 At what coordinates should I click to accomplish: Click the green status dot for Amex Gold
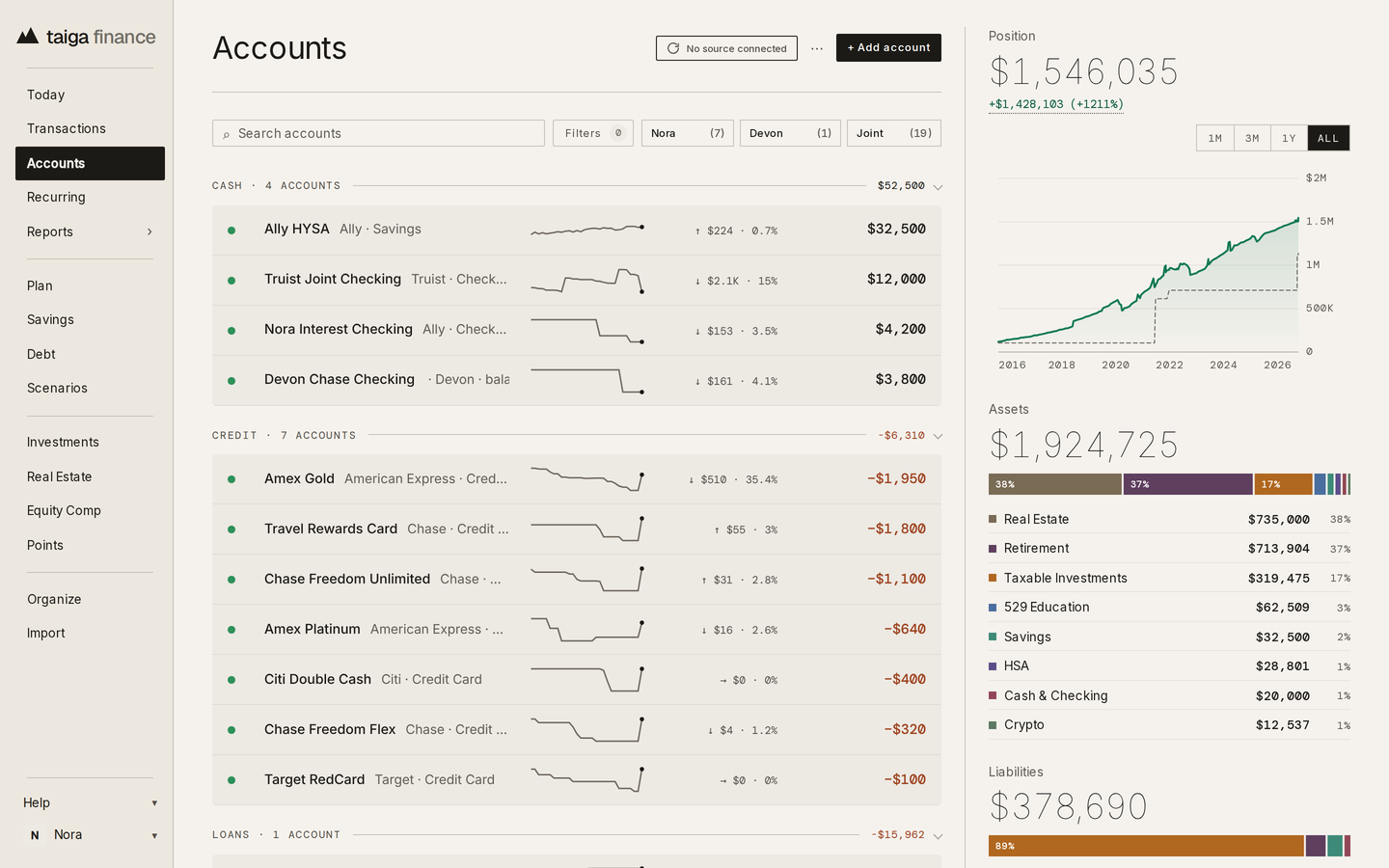231,479
